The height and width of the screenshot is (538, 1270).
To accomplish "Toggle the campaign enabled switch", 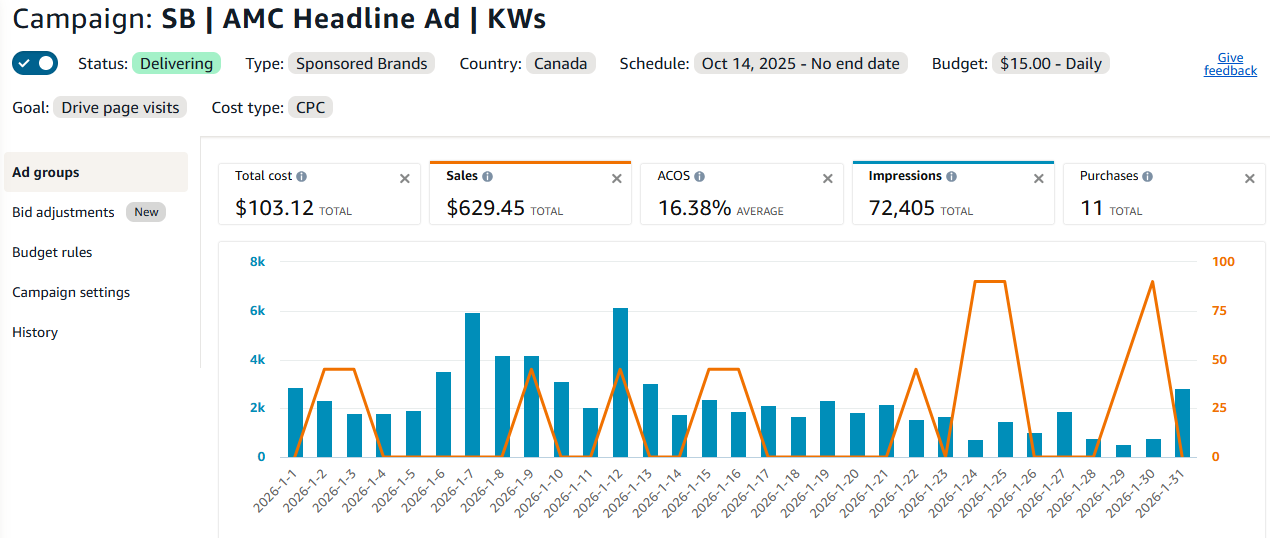I will (x=35, y=63).
